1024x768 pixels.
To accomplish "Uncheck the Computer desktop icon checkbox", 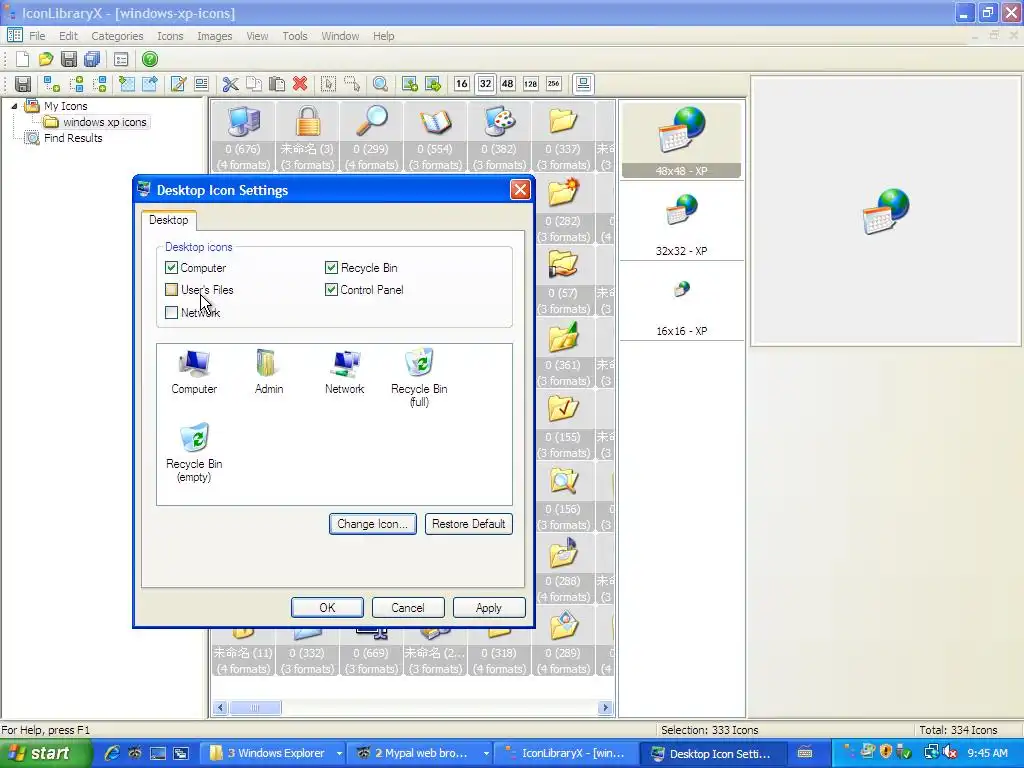I will point(172,268).
